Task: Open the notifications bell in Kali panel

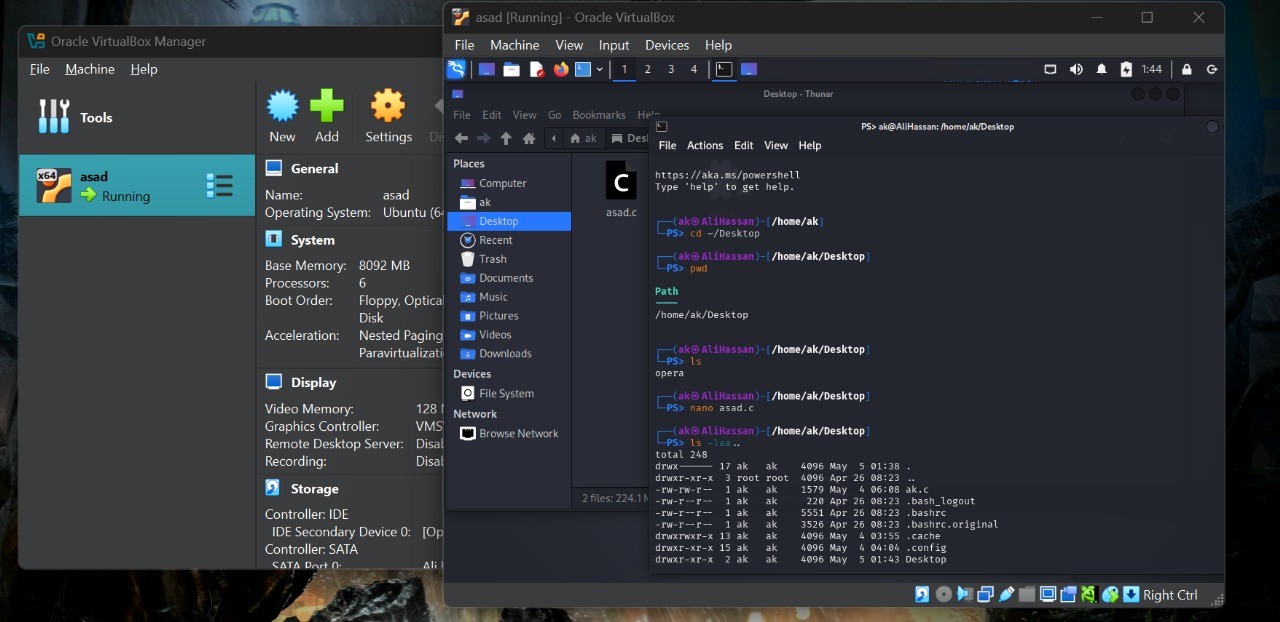Action: click(1102, 69)
